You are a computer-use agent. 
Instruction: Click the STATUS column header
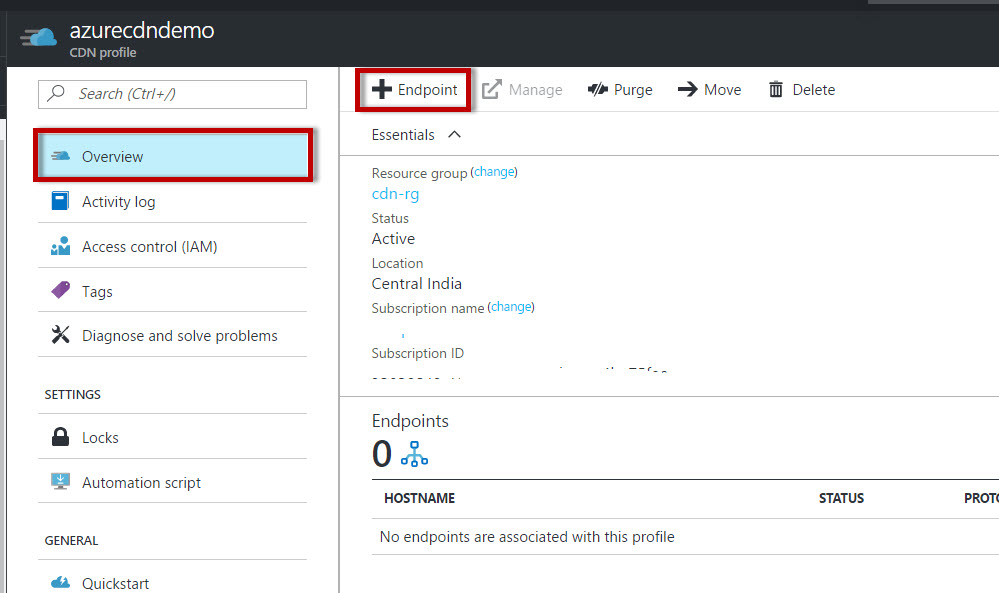[x=841, y=498]
